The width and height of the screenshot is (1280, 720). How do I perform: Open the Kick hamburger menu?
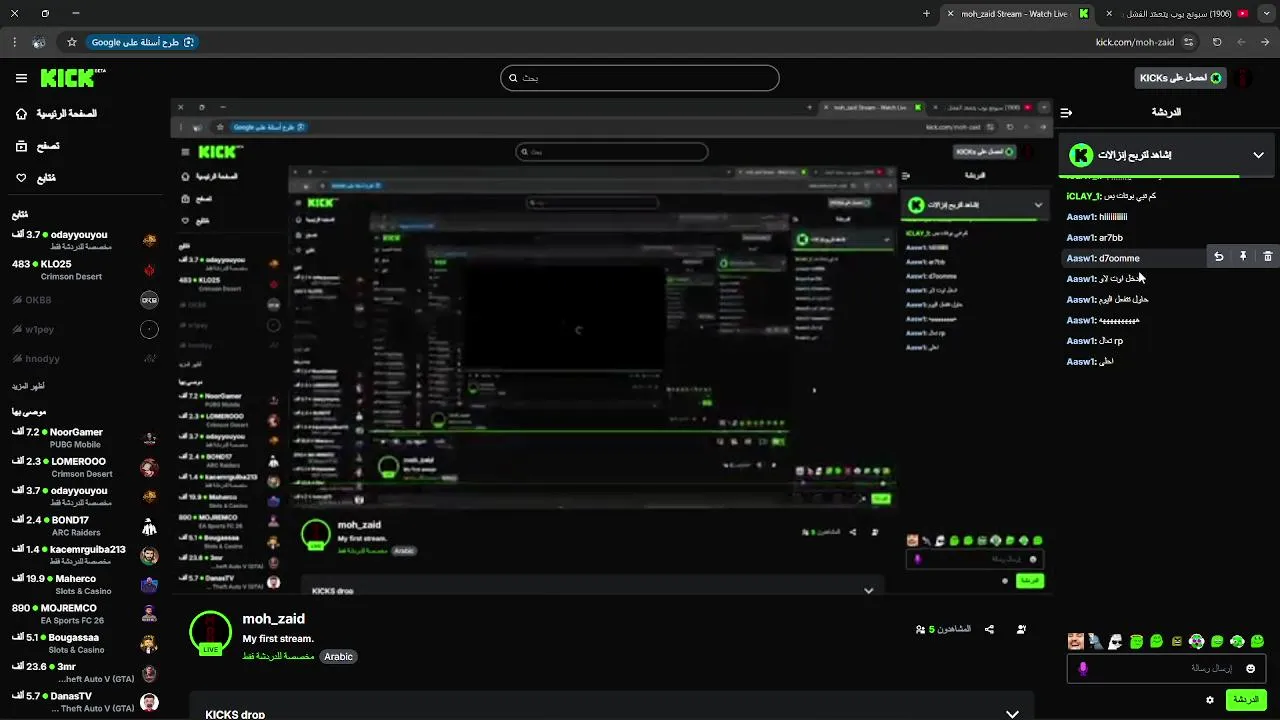pos(21,78)
